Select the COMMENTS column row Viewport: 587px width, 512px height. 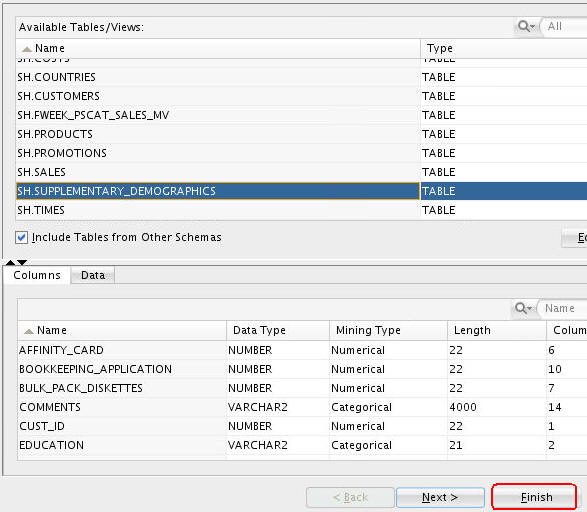(302, 408)
